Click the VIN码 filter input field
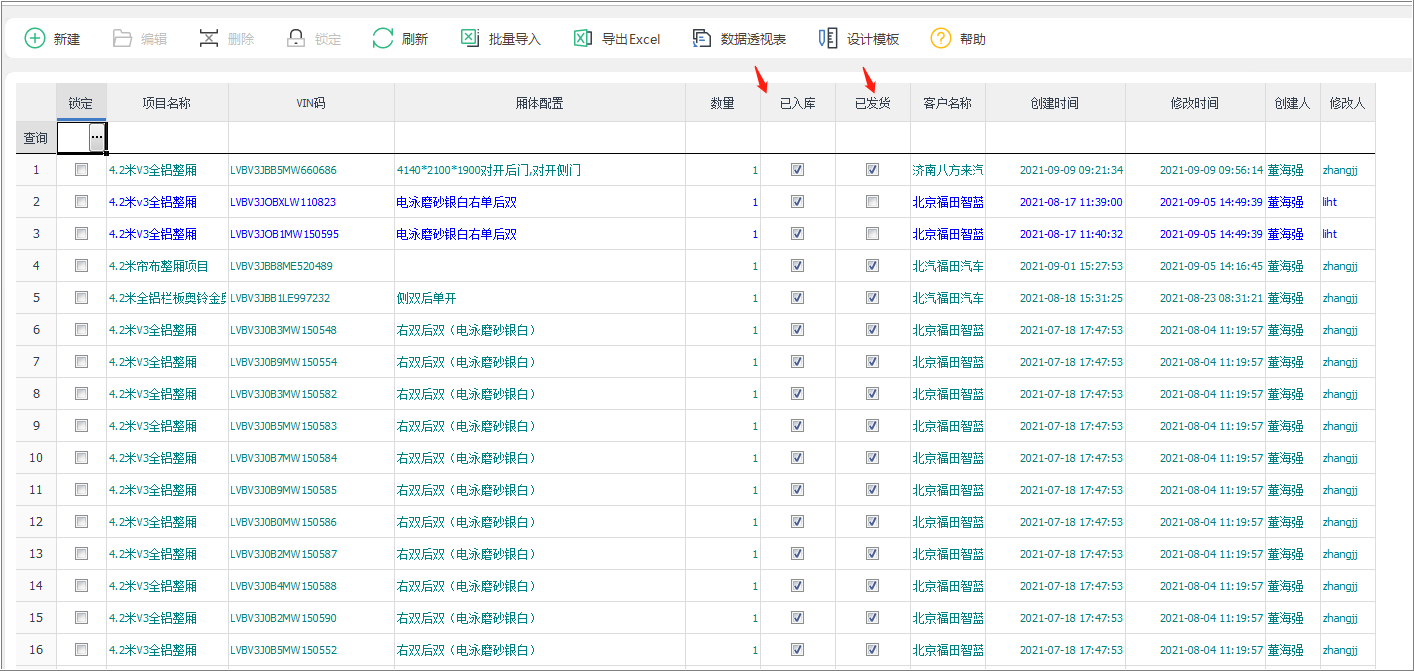 coord(311,138)
